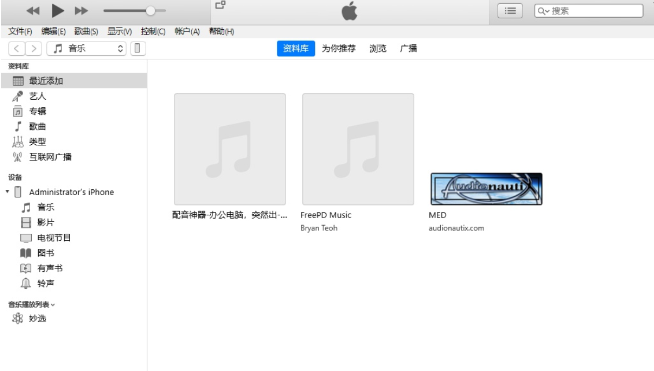Collapse the 音乐播放列表 section chevron
The image size is (654, 371).
pyautogui.click(x=53, y=305)
